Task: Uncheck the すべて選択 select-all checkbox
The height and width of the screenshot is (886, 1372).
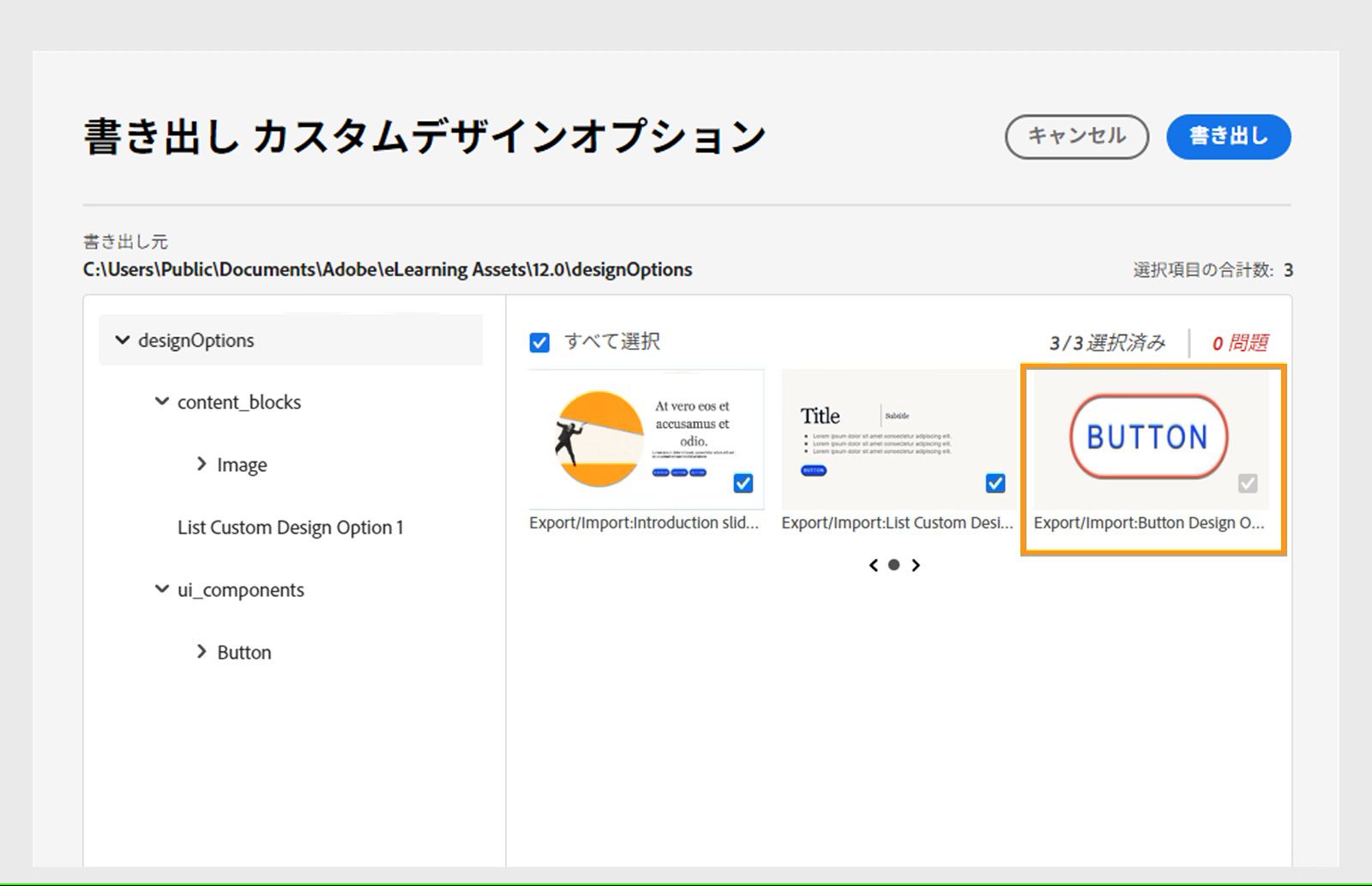Action: click(539, 342)
